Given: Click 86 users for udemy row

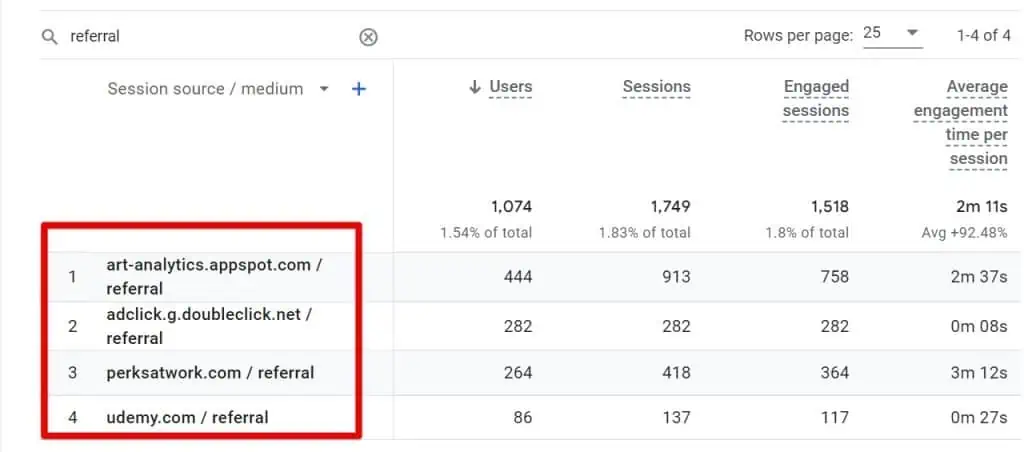Looking at the screenshot, I should 522,417.
